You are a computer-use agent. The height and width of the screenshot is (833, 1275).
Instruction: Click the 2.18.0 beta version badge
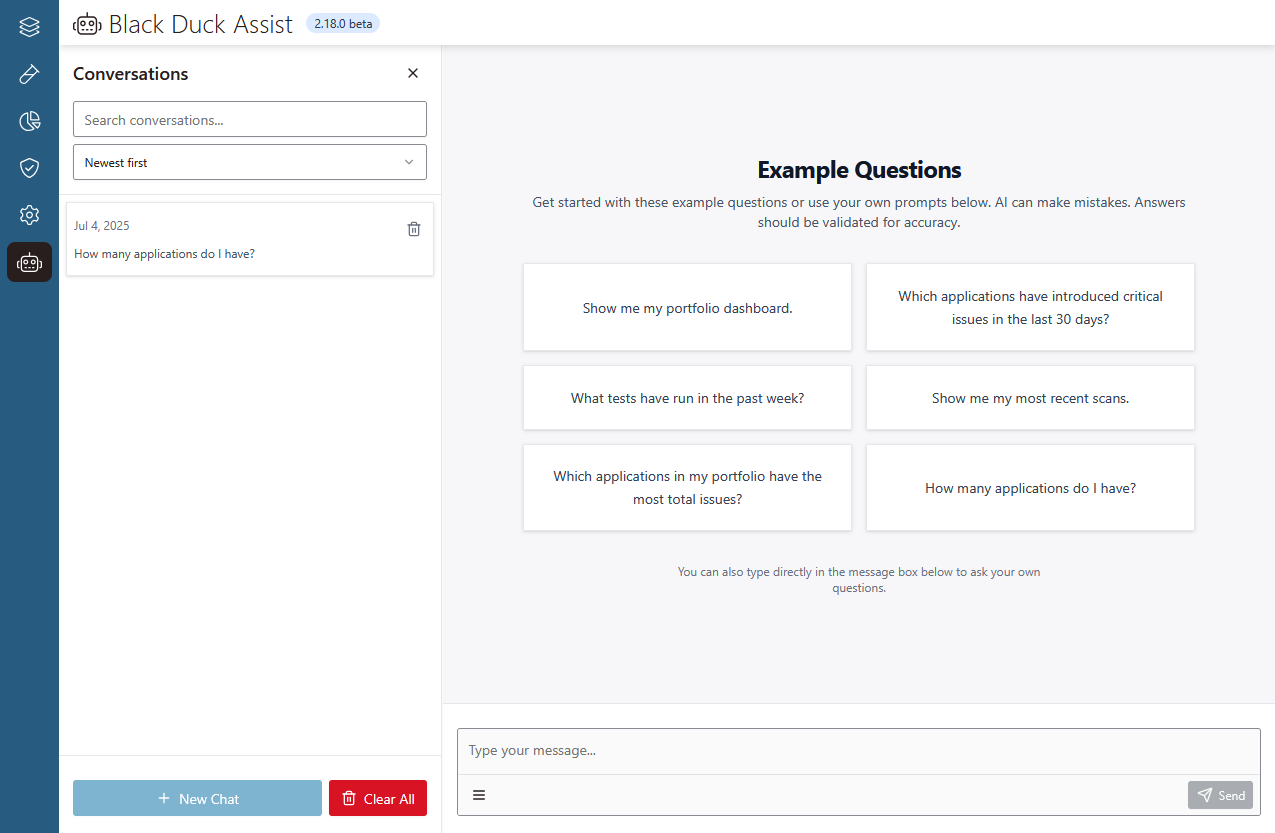(343, 23)
